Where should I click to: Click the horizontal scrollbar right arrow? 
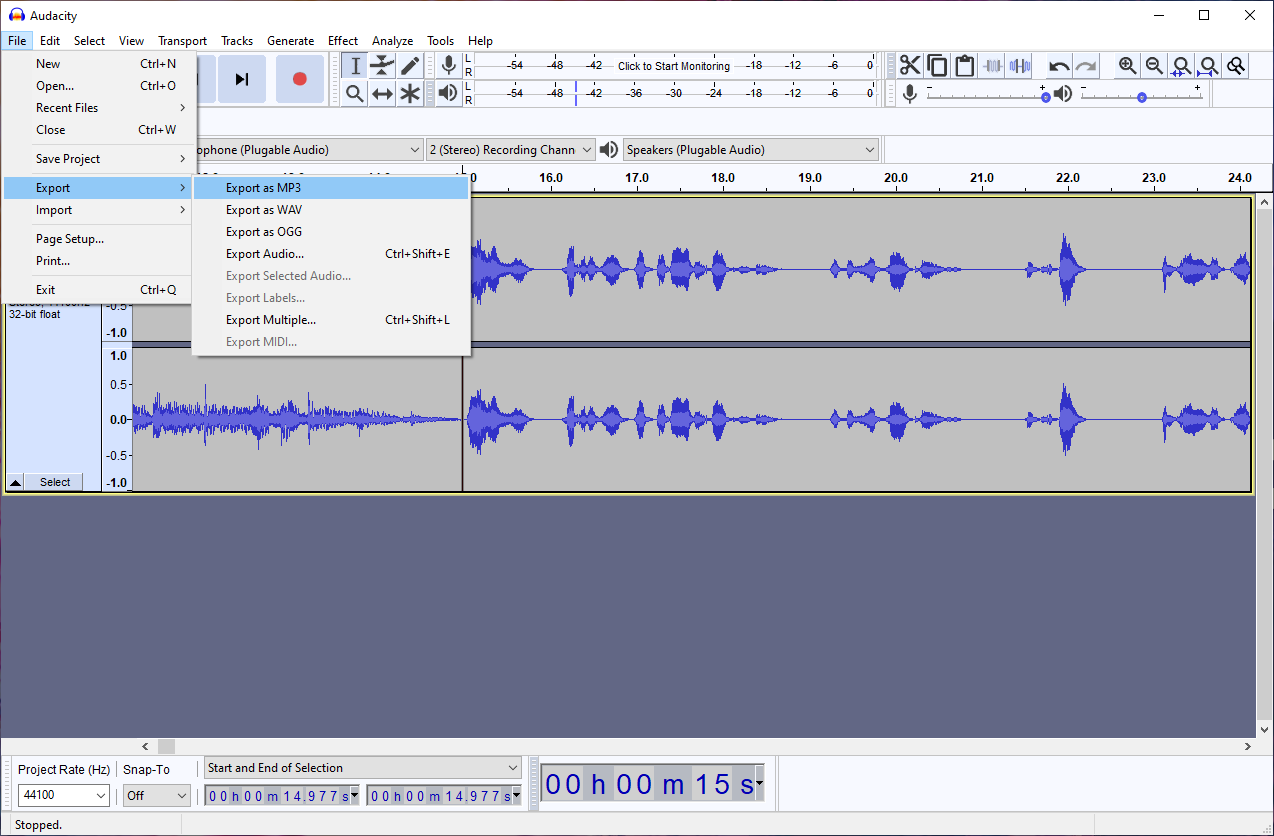tap(1248, 746)
